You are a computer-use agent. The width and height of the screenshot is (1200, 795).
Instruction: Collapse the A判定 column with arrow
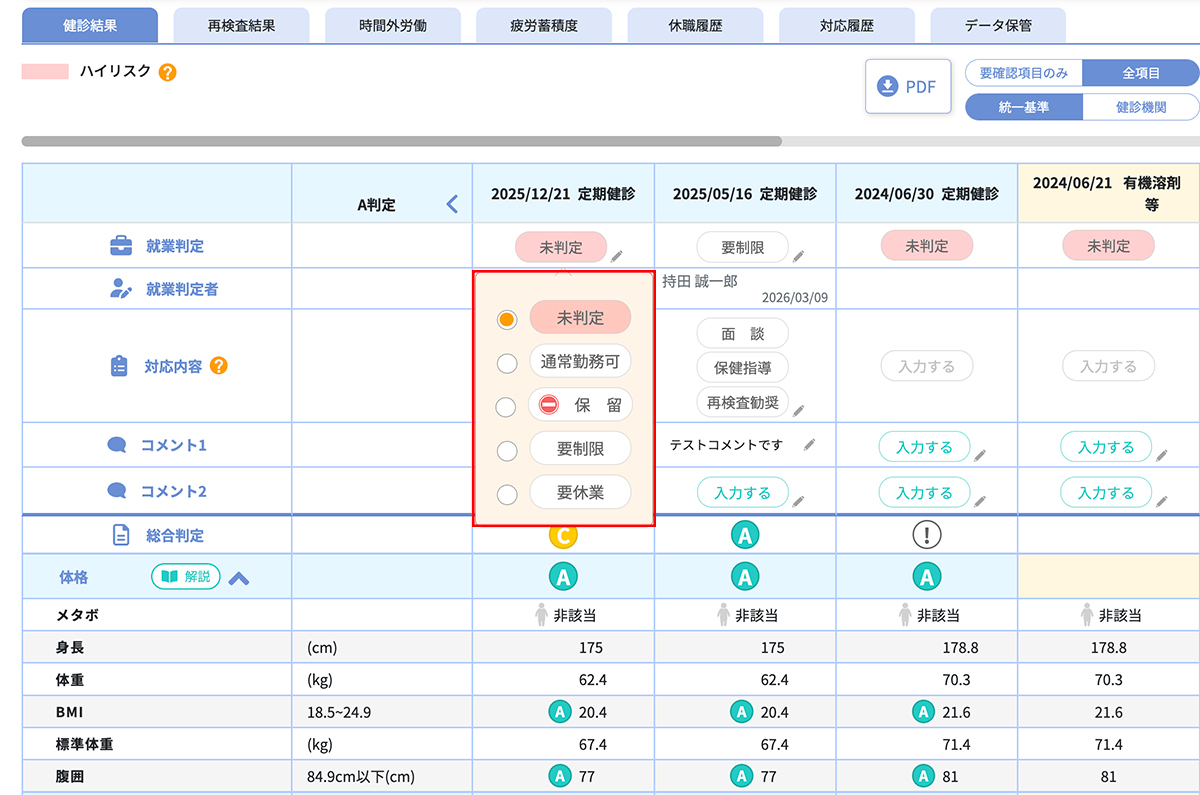(x=452, y=205)
